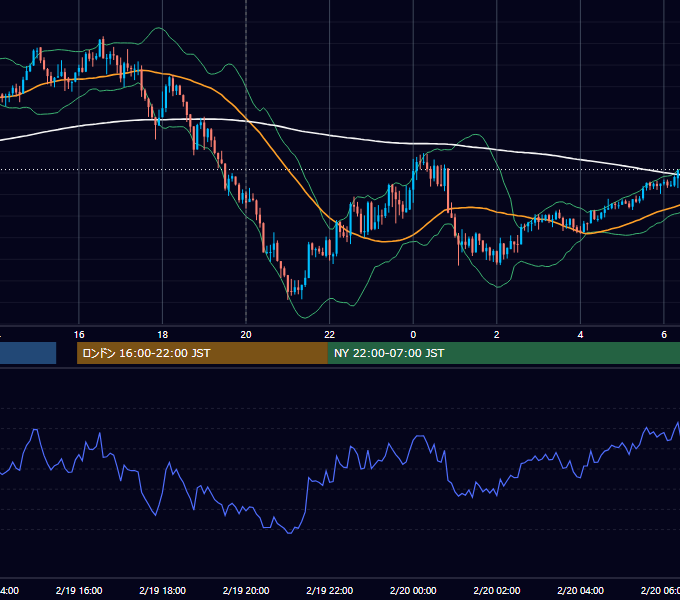The width and height of the screenshot is (680, 600).
Task: Click the 2/20 00:00 date label
Action: click(x=413, y=590)
